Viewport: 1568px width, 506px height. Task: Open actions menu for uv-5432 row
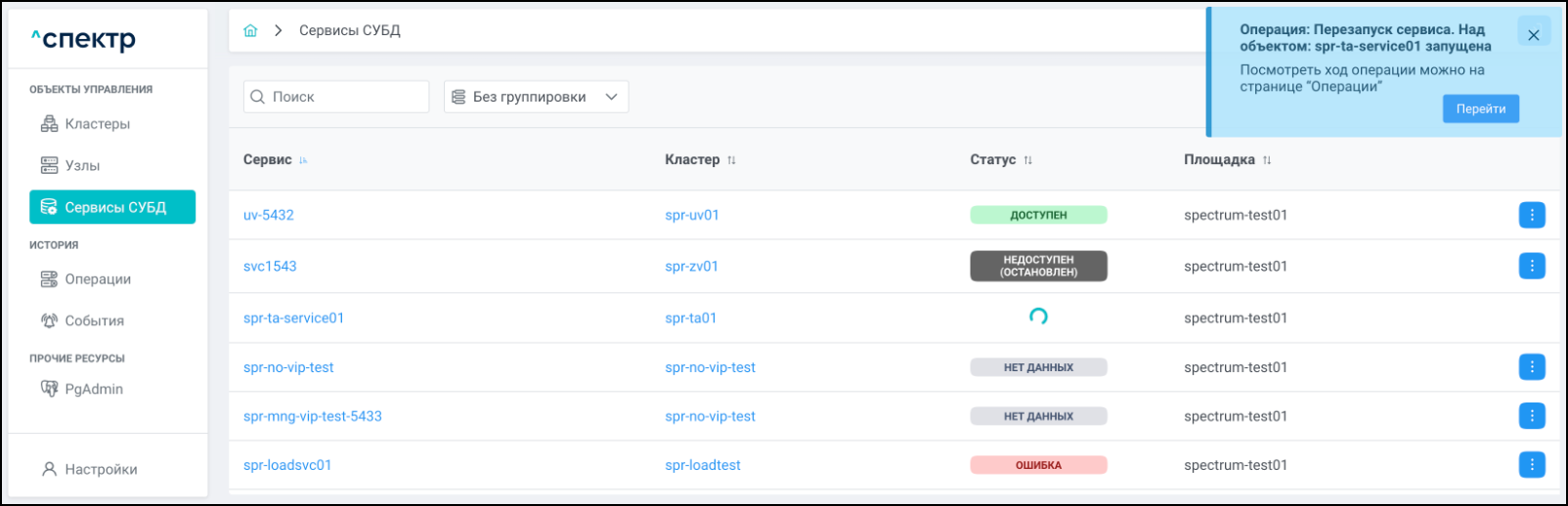1531,215
